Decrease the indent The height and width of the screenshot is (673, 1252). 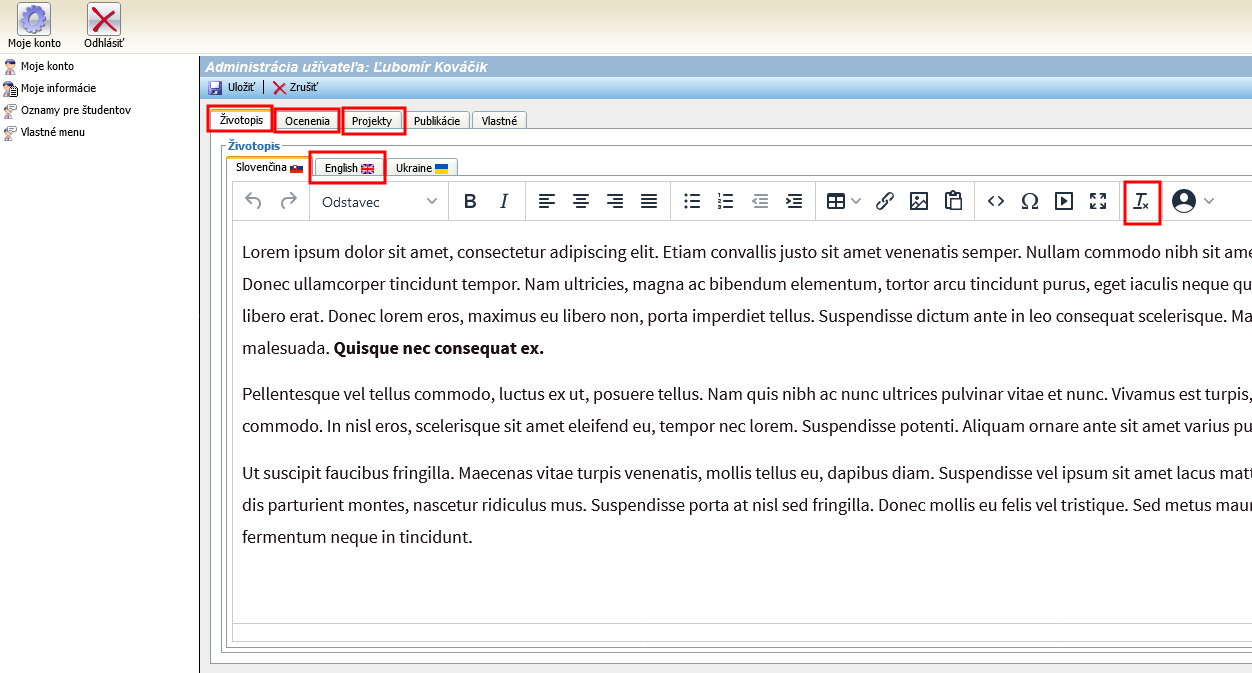pos(760,201)
